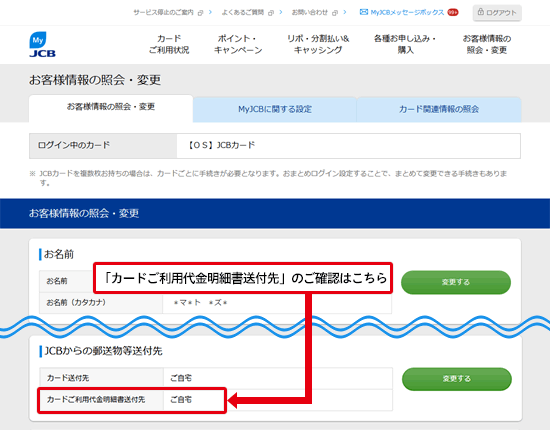Click the MyJCB logo
The height and width of the screenshot is (430, 550).
[42, 45]
